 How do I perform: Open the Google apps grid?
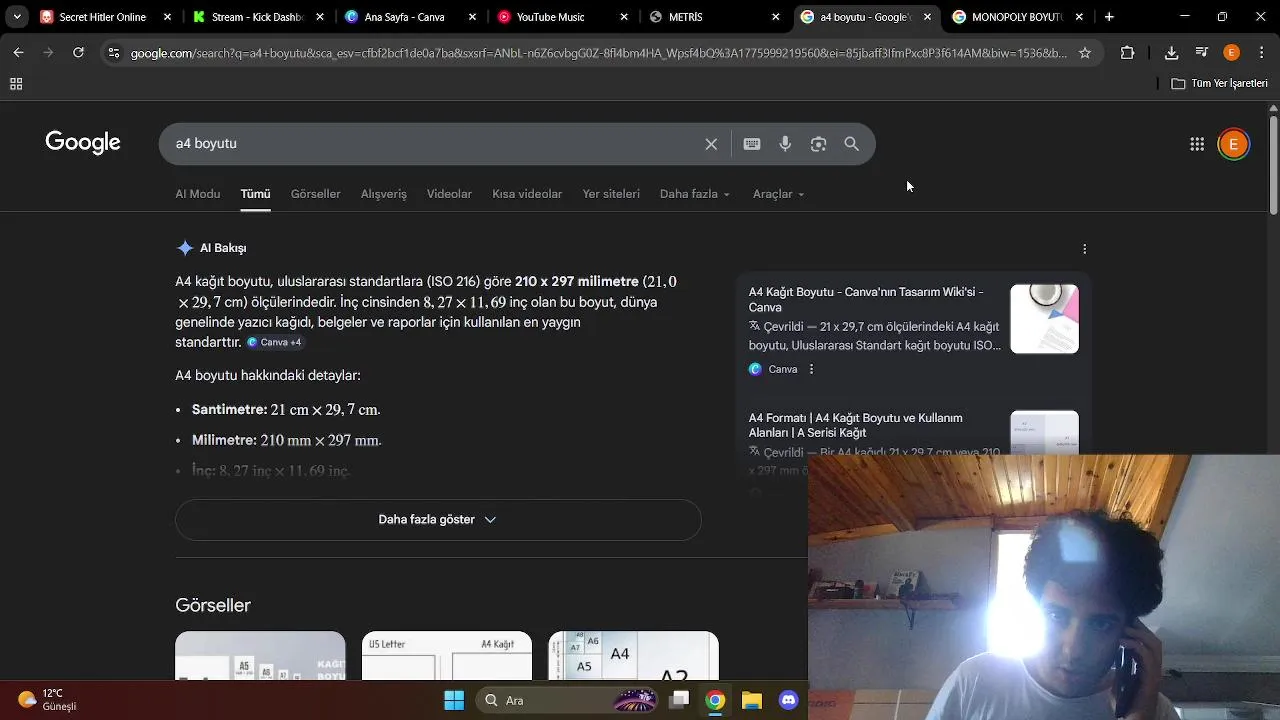pos(1197,144)
